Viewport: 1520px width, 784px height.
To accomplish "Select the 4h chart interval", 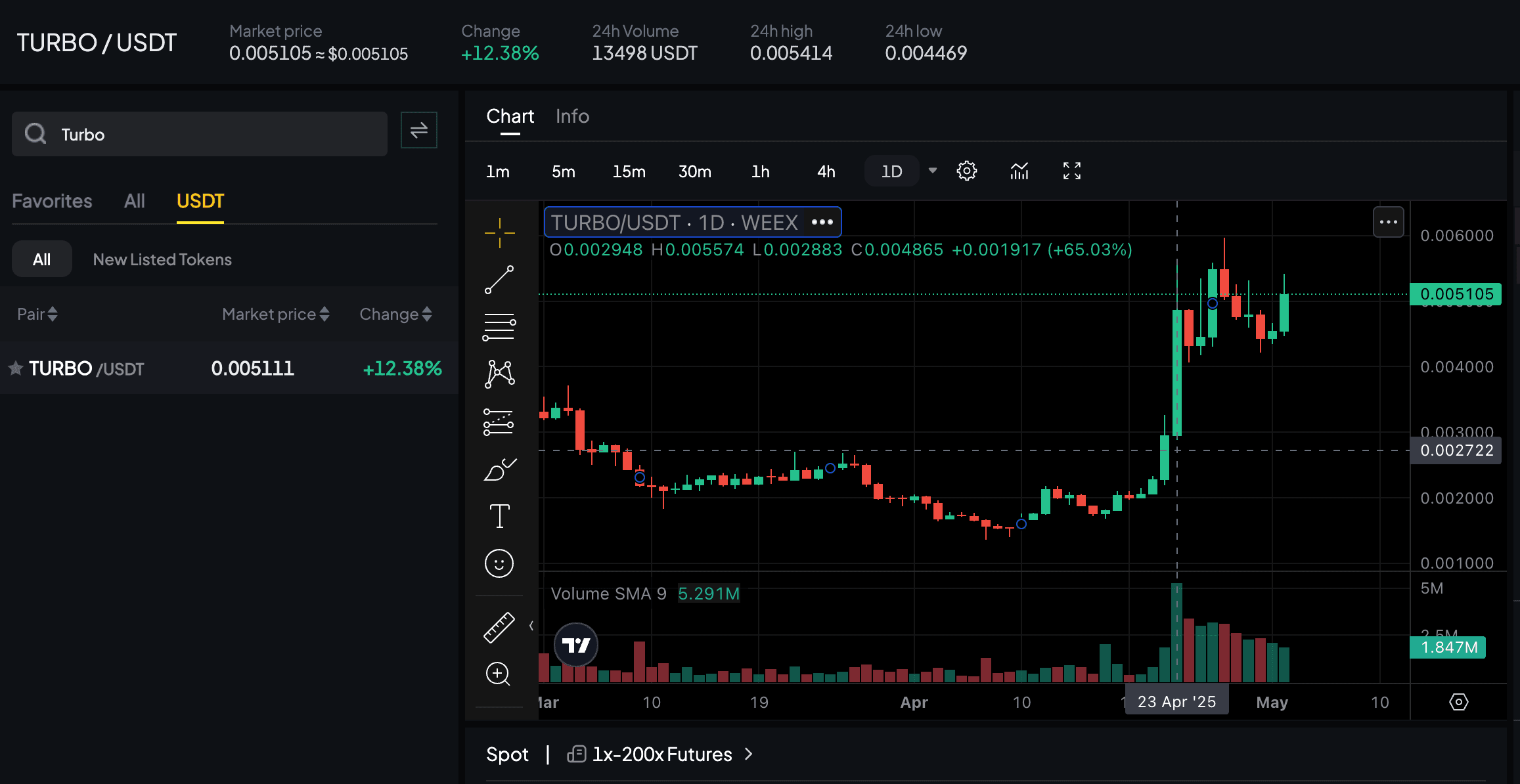I will point(825,171).
